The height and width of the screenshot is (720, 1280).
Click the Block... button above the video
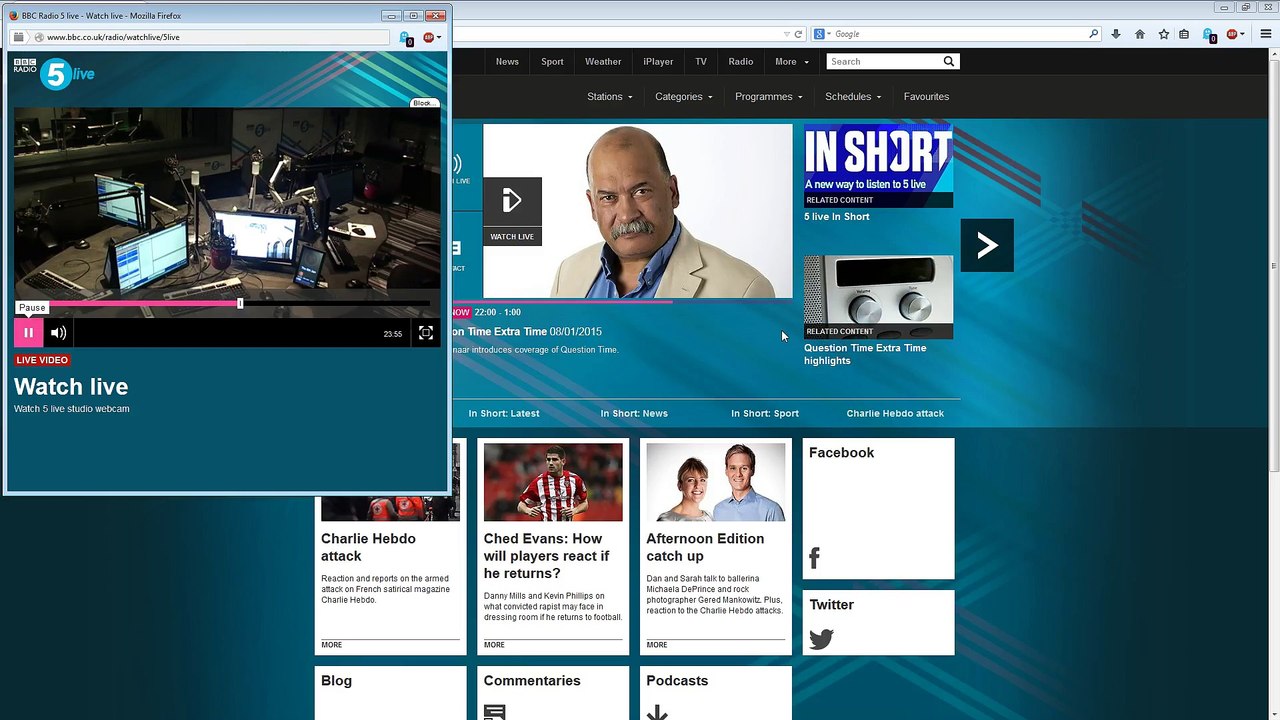tap(424, 103)
